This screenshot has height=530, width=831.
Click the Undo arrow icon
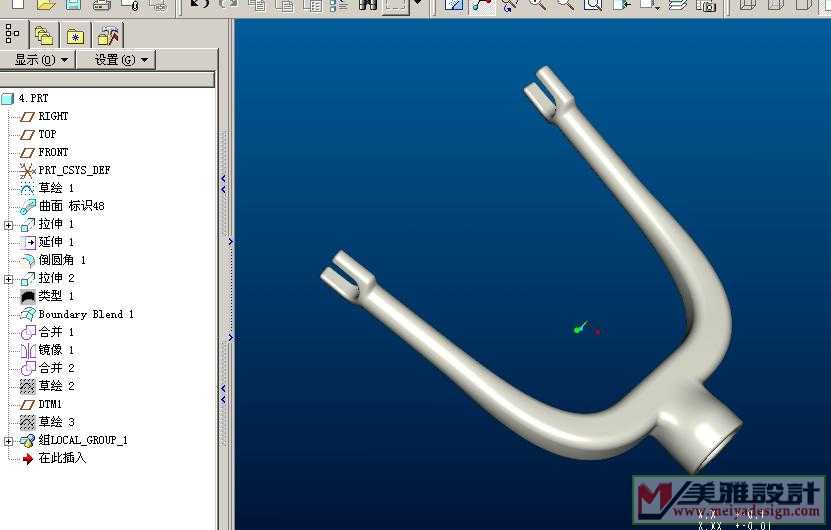(x=199, y=5)
